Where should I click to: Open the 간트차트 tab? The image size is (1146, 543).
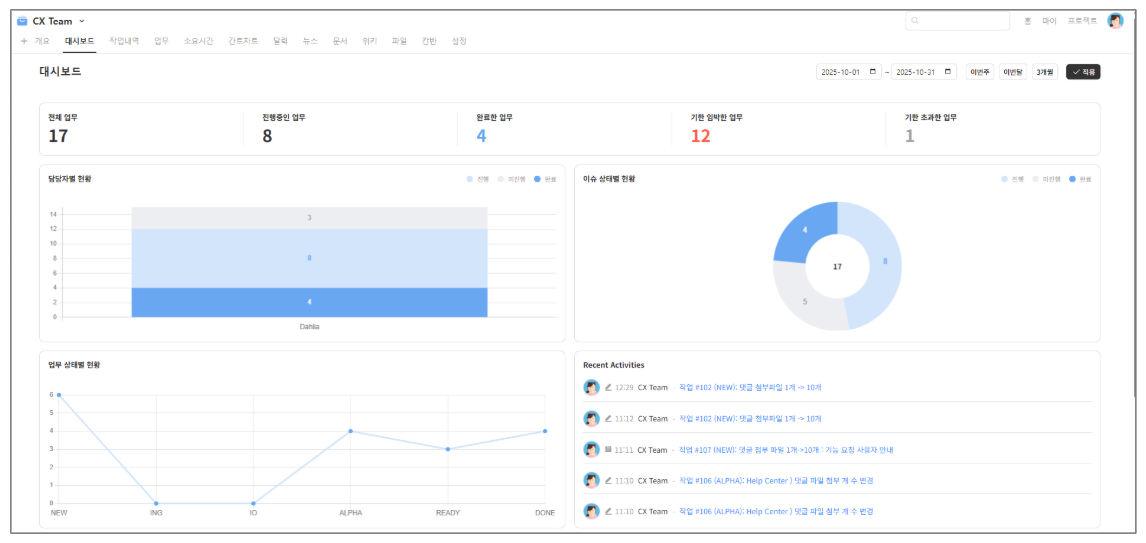tap(243, 42)
